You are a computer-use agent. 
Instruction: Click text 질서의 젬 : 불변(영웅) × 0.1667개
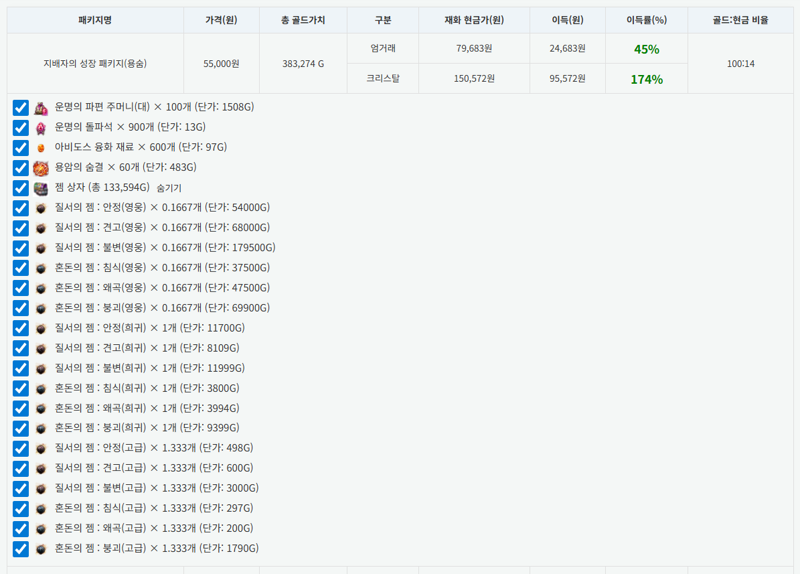click(x=128, y=247)
